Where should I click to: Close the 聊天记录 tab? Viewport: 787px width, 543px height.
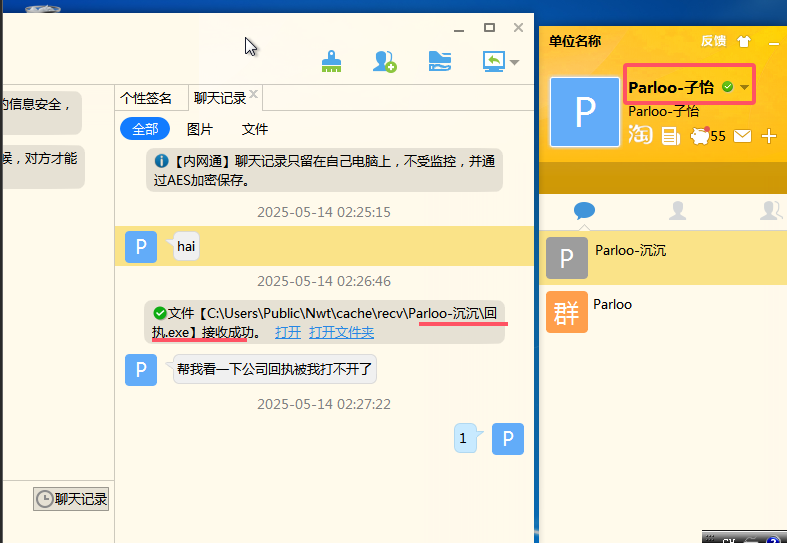pyautogui.click(x=253, y=93)
